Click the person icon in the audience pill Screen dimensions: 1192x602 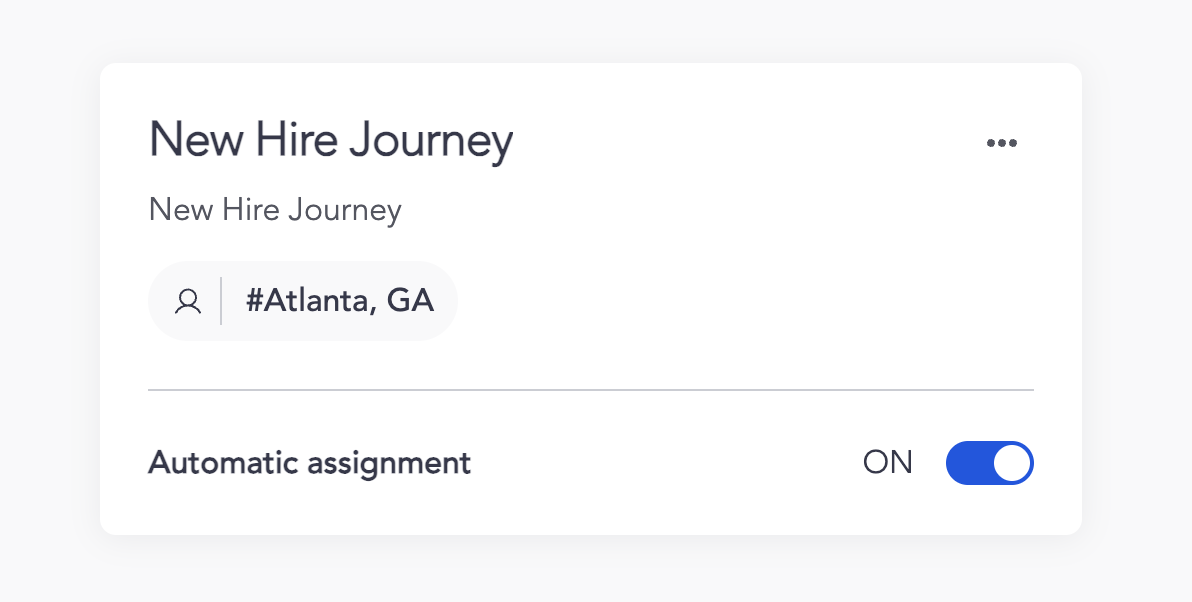click(x=188, y=301)
